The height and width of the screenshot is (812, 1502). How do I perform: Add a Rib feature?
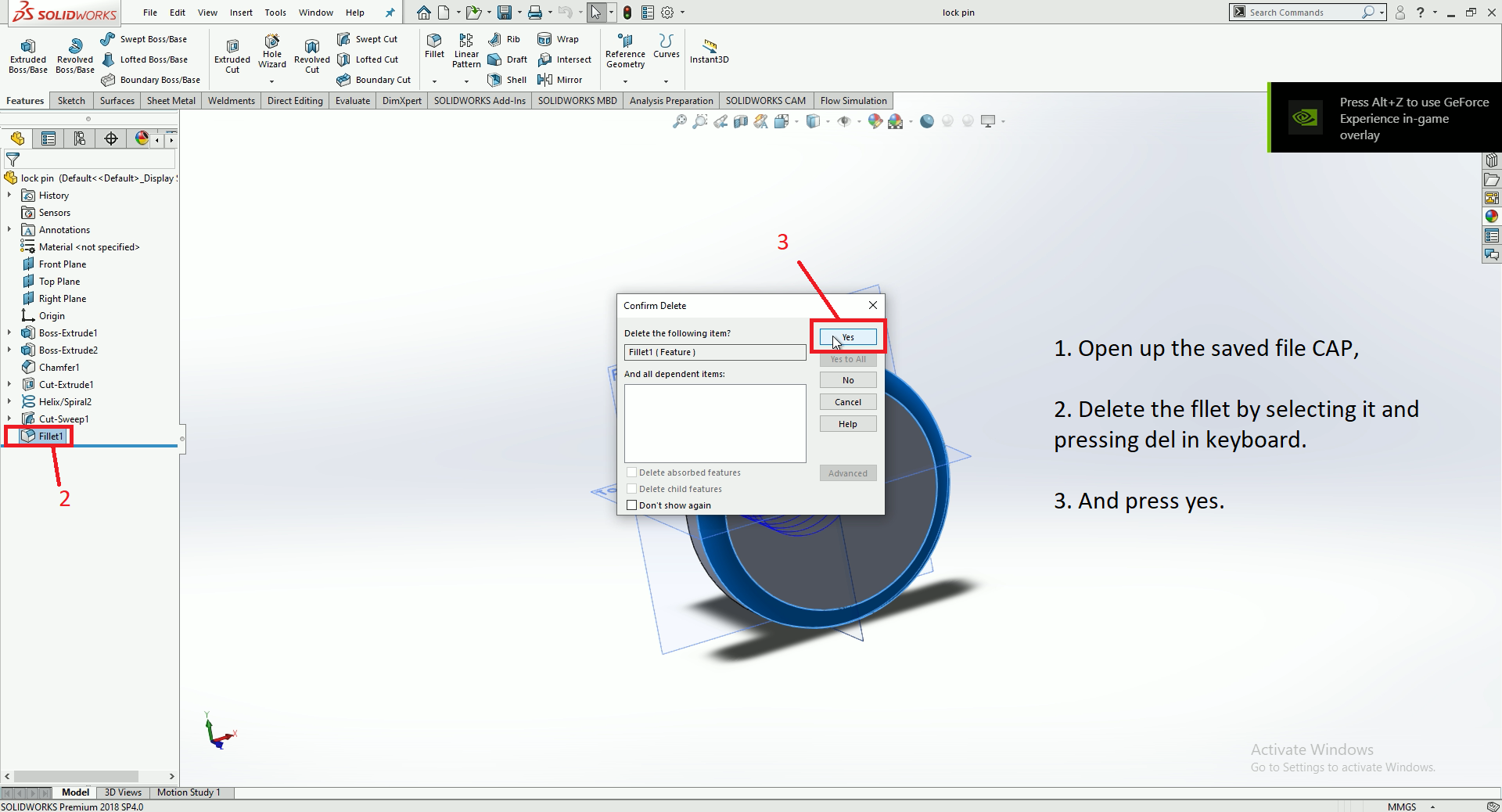tap(504, 39)
